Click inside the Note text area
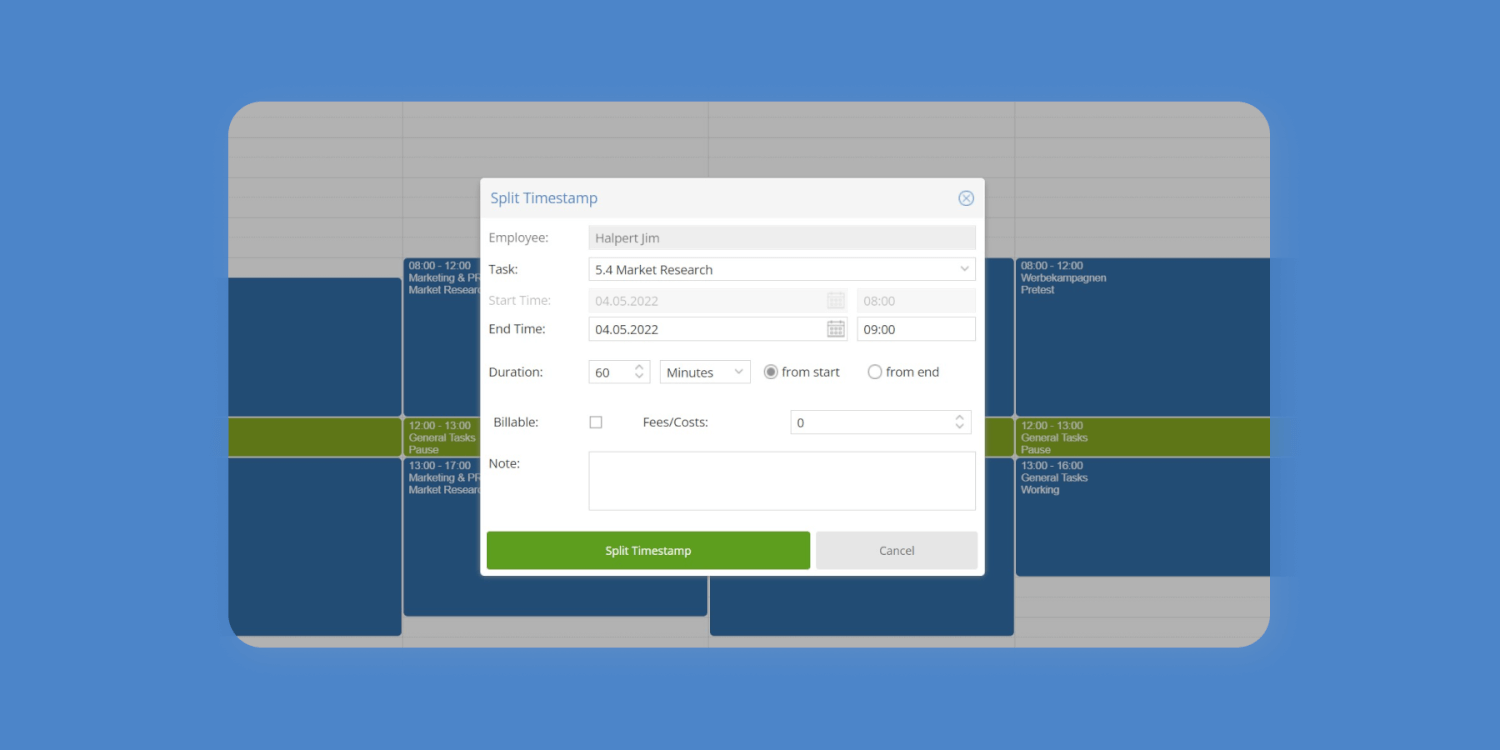 [781, 480]
